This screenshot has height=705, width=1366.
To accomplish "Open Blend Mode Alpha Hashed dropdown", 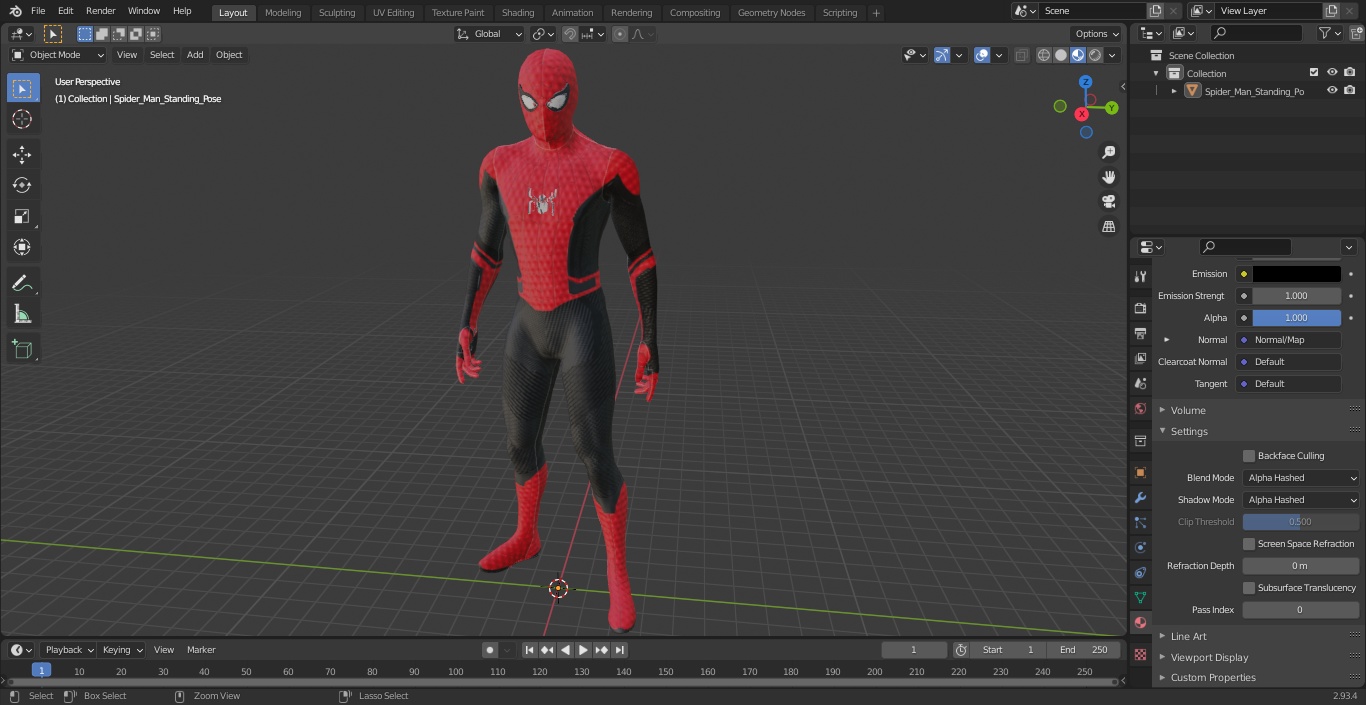I will (x=1301, y=478).
